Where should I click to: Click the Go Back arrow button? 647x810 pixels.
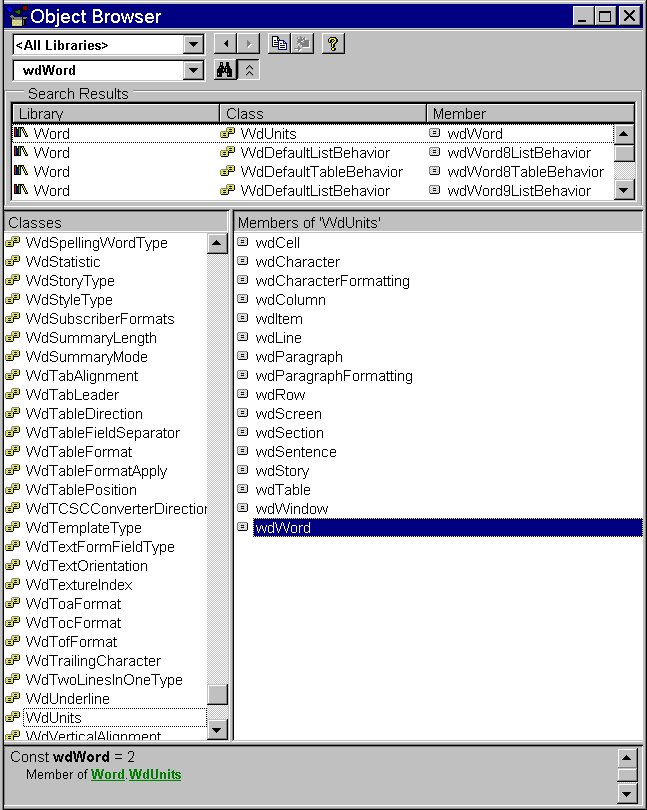(x=225, y=44)
